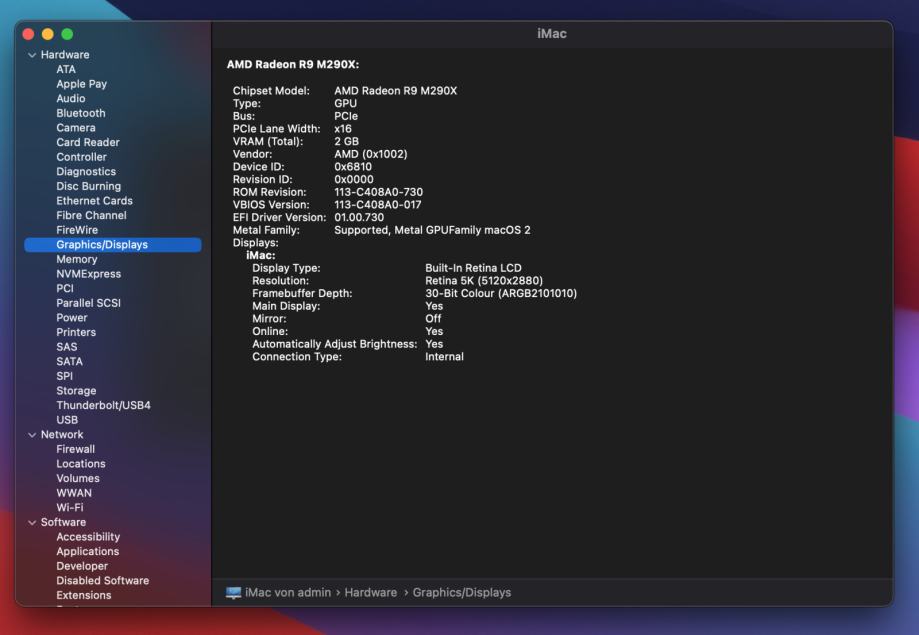
Task: Click Hardware in the path bar
Action: coord(370,593)
